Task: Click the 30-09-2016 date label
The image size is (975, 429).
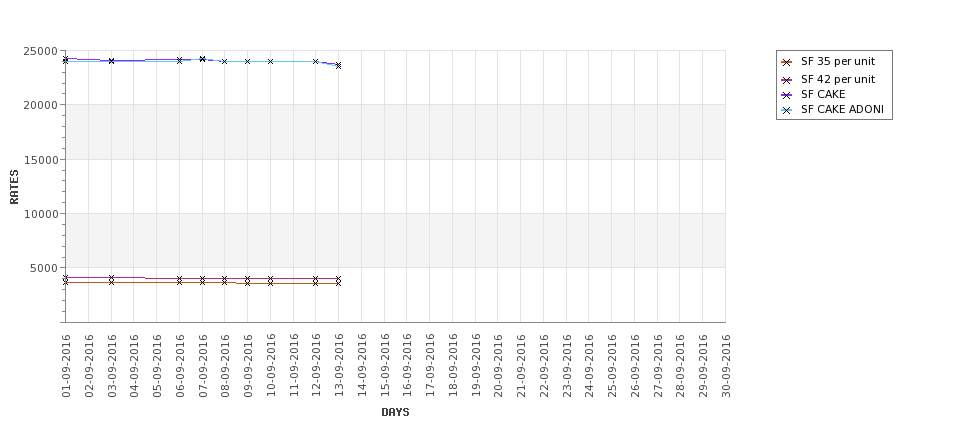Action: 726,366
